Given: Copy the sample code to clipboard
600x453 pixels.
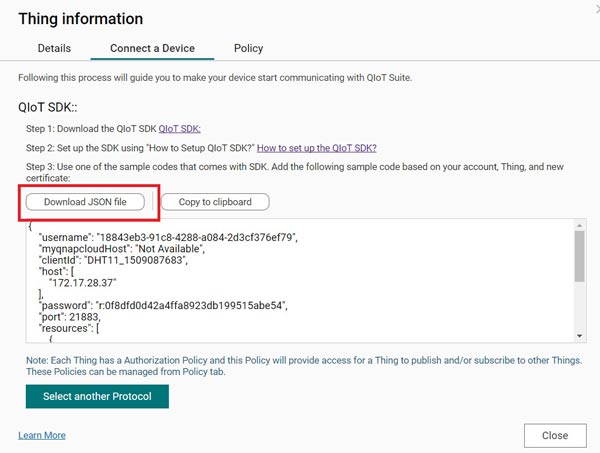Looking at the screenshot, I should click(215, 202).
